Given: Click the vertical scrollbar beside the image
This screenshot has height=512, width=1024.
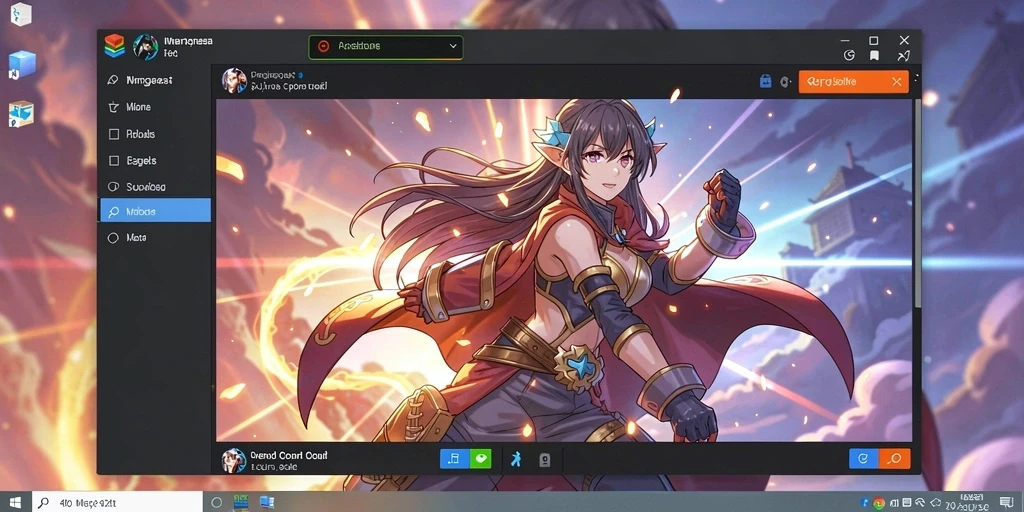Looking at the screenshot, I should click(x=917, y=202).
